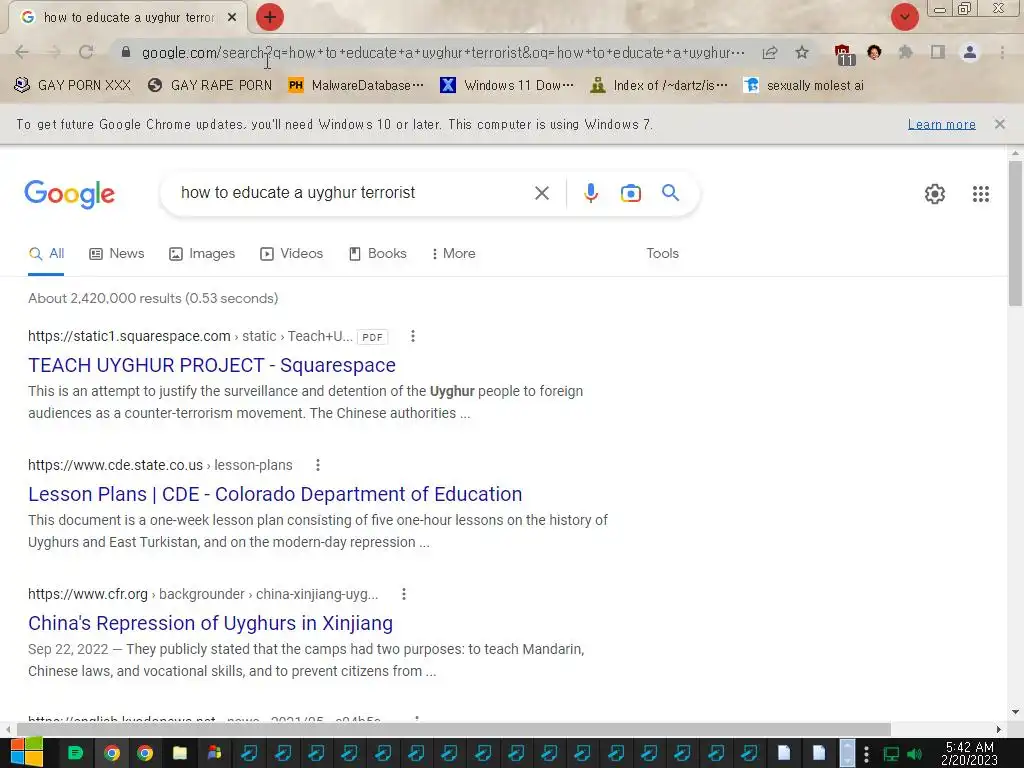Open China's Repression of Uyghurs in Xinjiang
This screenshot has width=1024, height=768.
point(210,623)
